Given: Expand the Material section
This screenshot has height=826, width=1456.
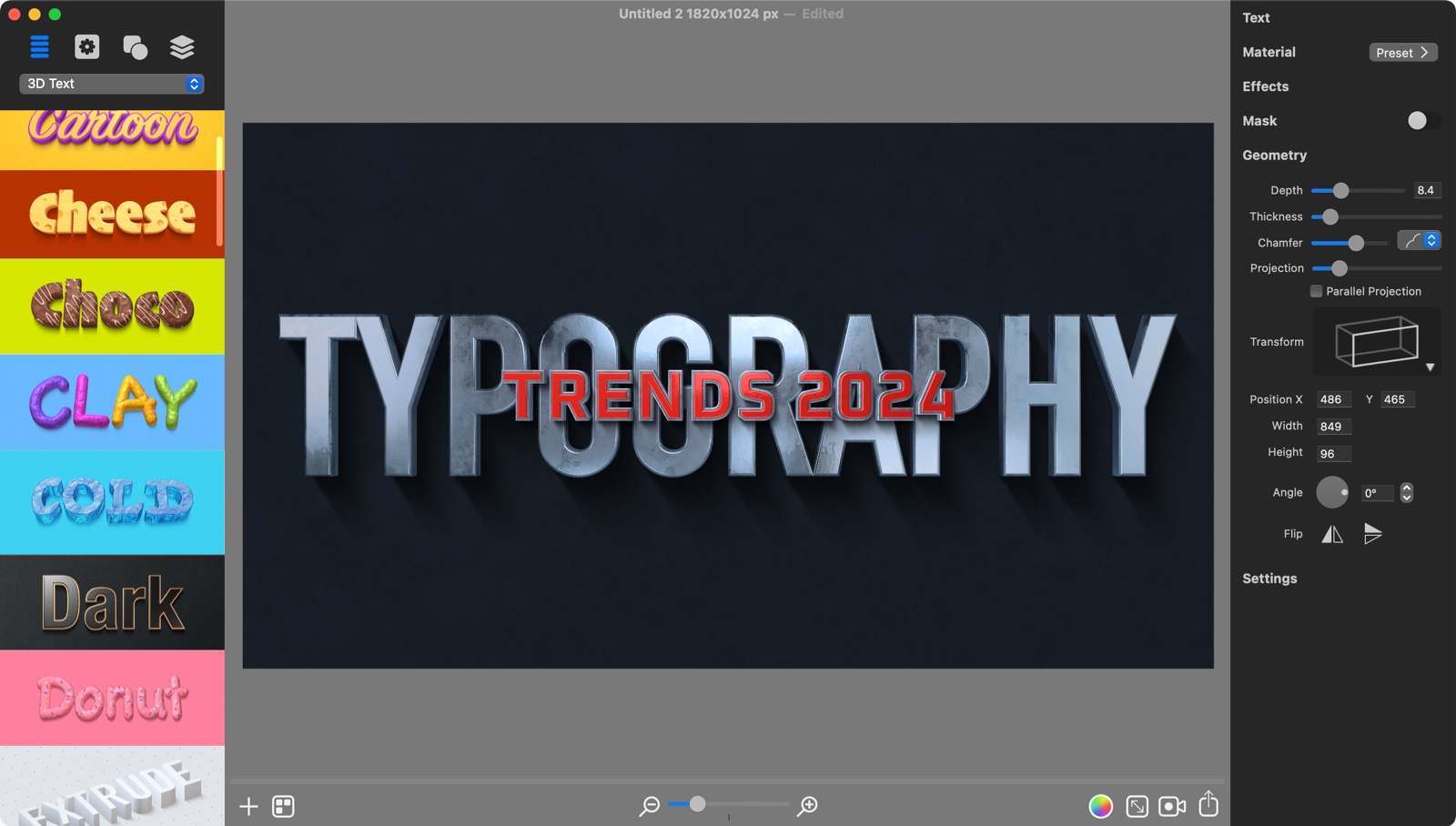Looking at the screenshot, I should pyautogui.click(x=1269, y=52).
